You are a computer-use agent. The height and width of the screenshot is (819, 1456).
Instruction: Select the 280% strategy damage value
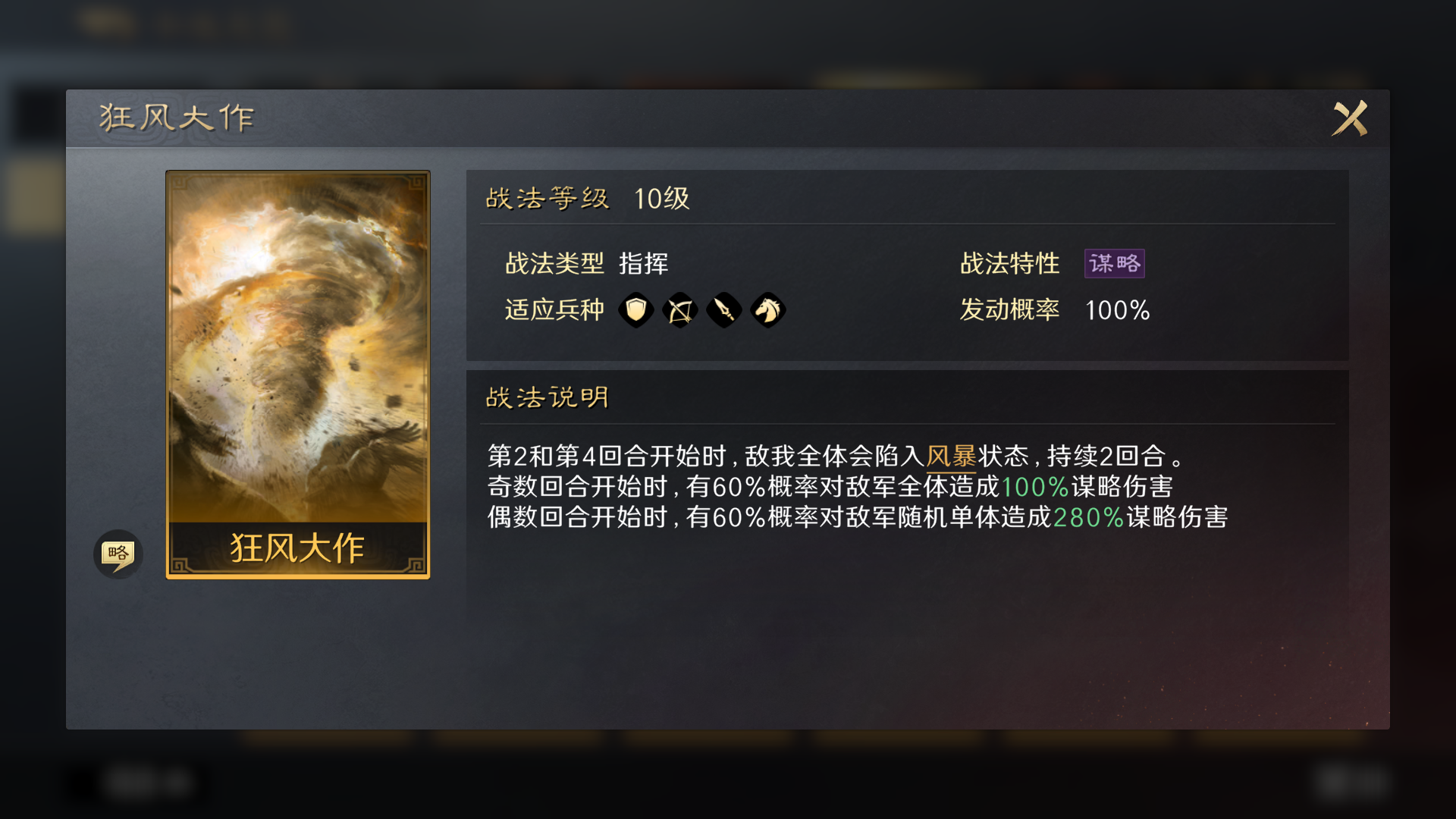[x=1088, y=517]
